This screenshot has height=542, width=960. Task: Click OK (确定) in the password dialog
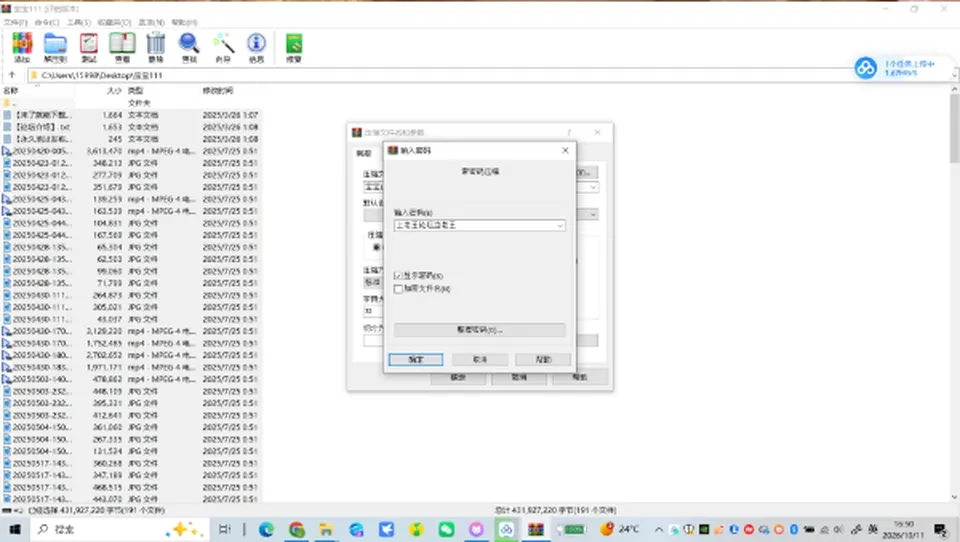[416, 359]
